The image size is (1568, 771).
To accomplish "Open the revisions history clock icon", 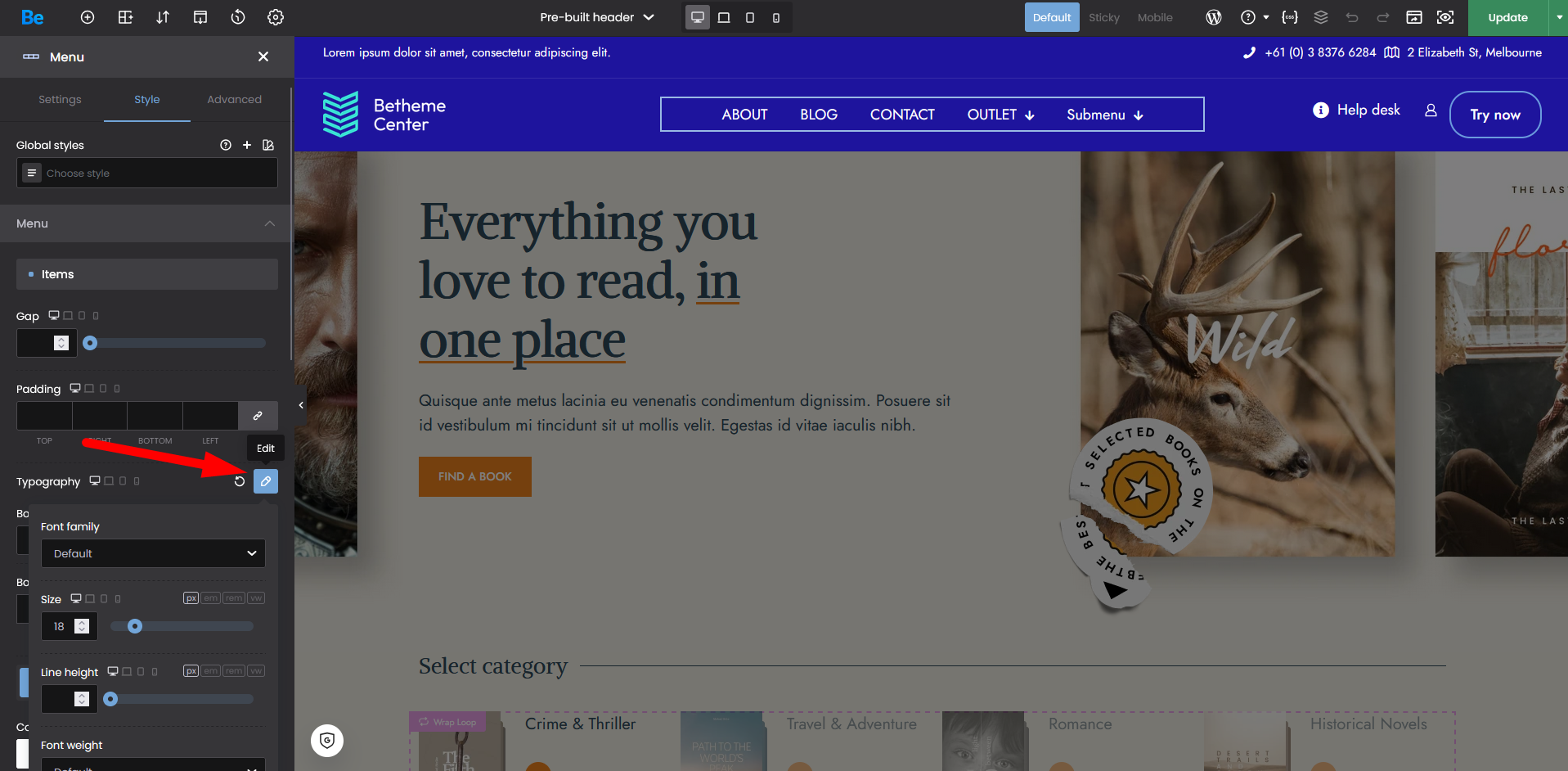I will [238, 17].
